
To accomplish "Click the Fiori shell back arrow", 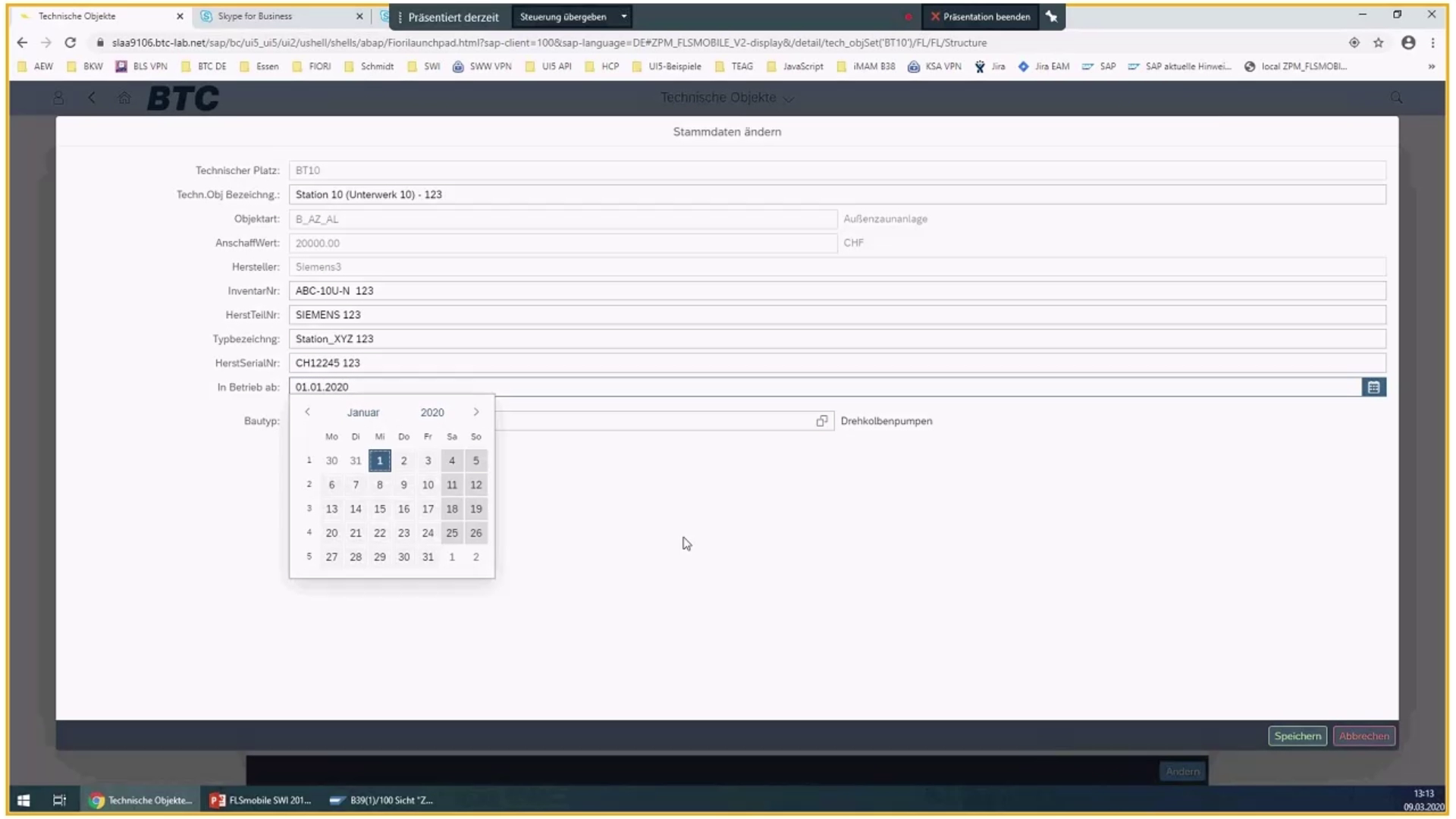I will [x=92, y=98].
